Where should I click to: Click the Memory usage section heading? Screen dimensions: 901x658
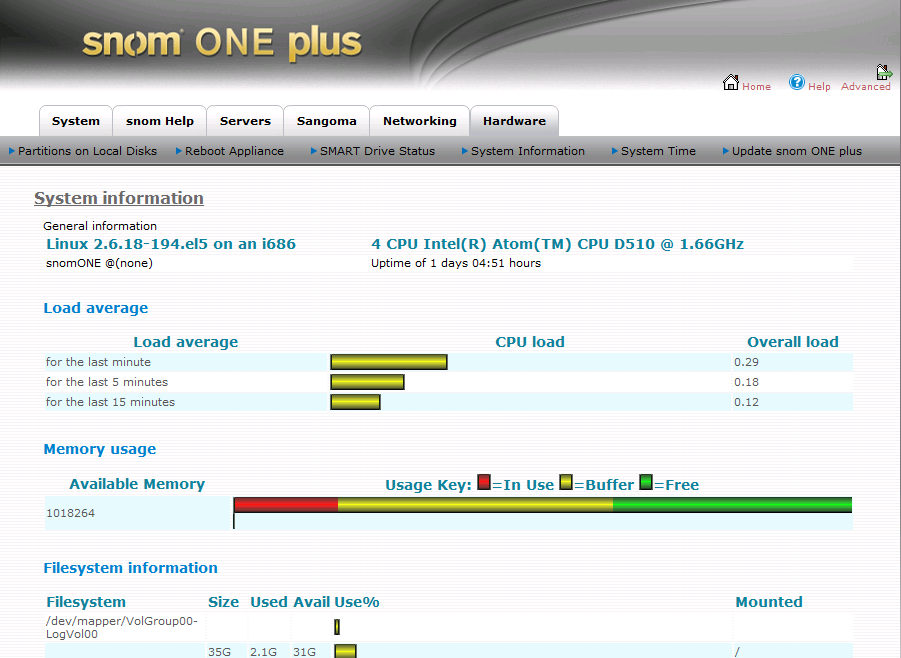pyautogui.click(x=100, y=449)
